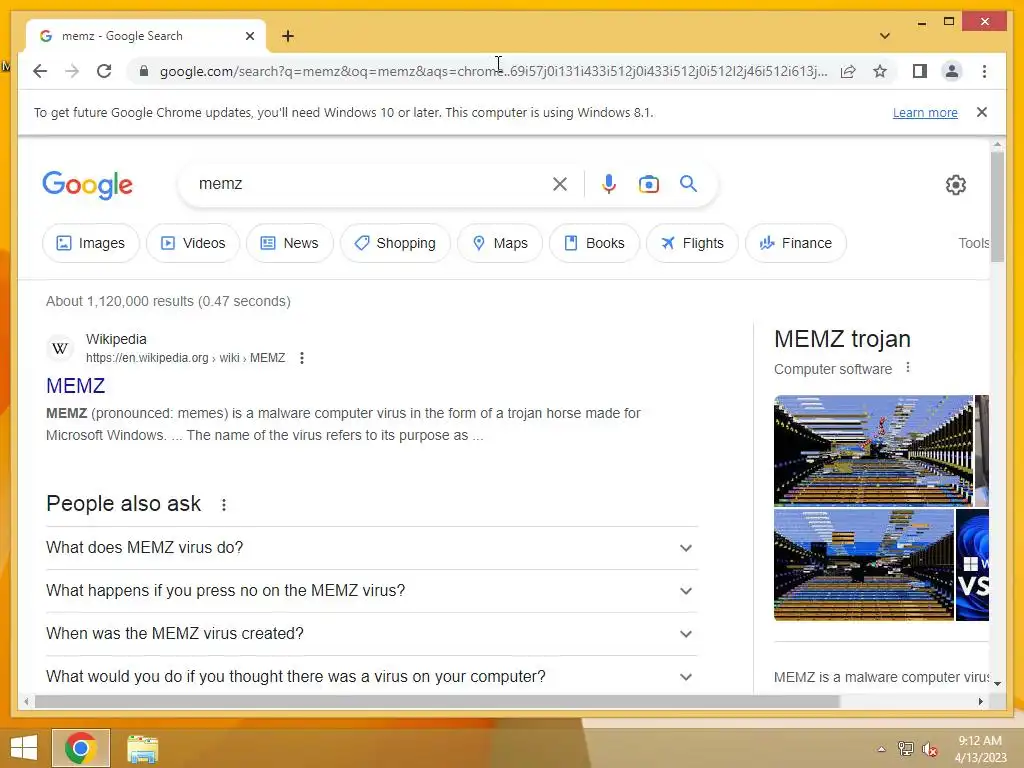The height and width of the screenshot is (768, 1024).
Task: Switch to Shopping results
Action: pos(395,243)
